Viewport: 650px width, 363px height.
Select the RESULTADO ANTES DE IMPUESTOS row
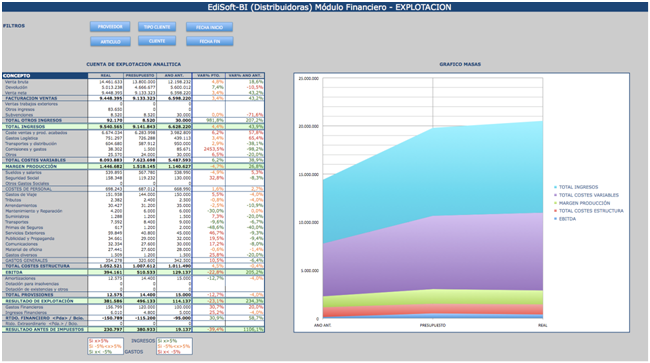pos(133,329)
